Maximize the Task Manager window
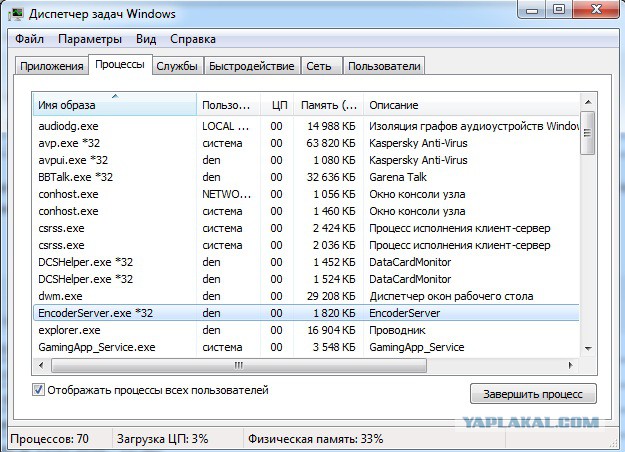 559,10
